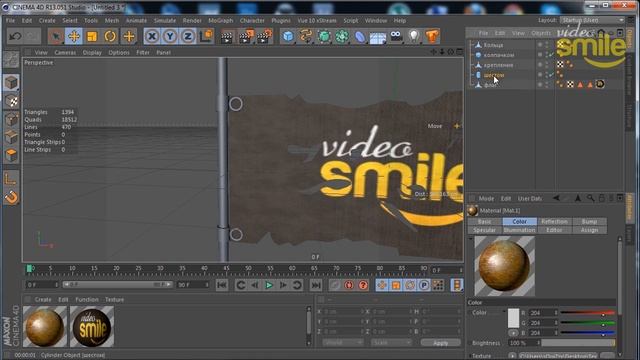640x360 pixels.
Task: Open the Specular material tab
Action: click(484, 230)
